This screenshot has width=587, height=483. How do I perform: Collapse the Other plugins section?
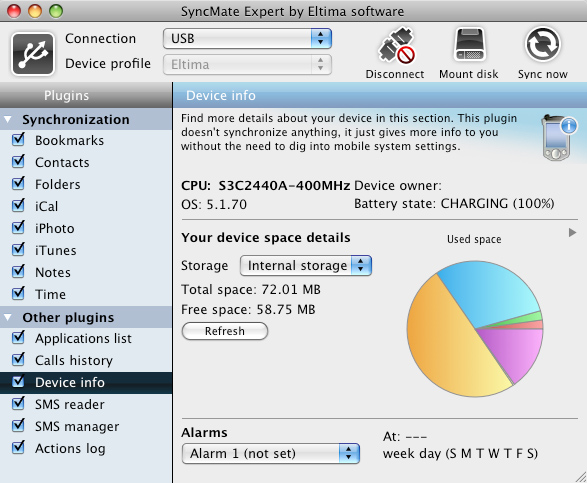[x=7, y=318]
